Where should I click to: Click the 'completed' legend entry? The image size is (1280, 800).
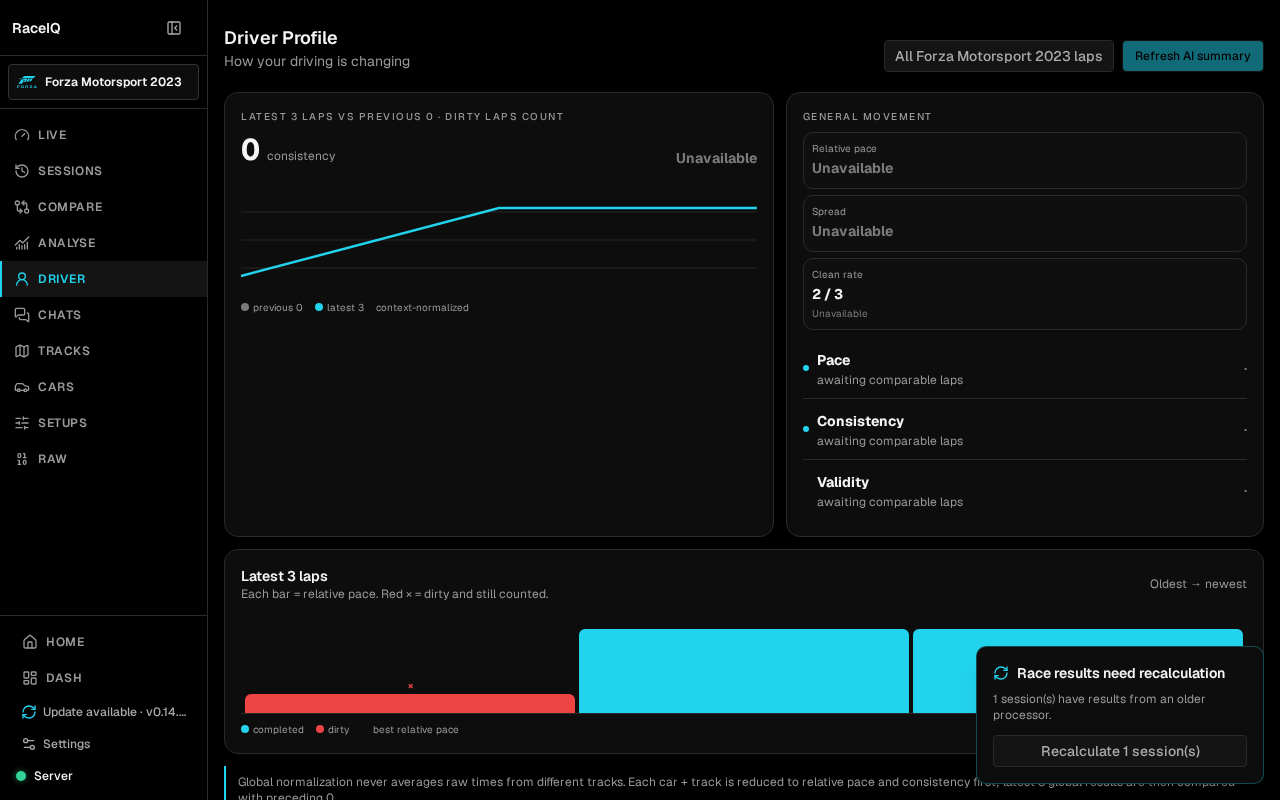[272, 730]
